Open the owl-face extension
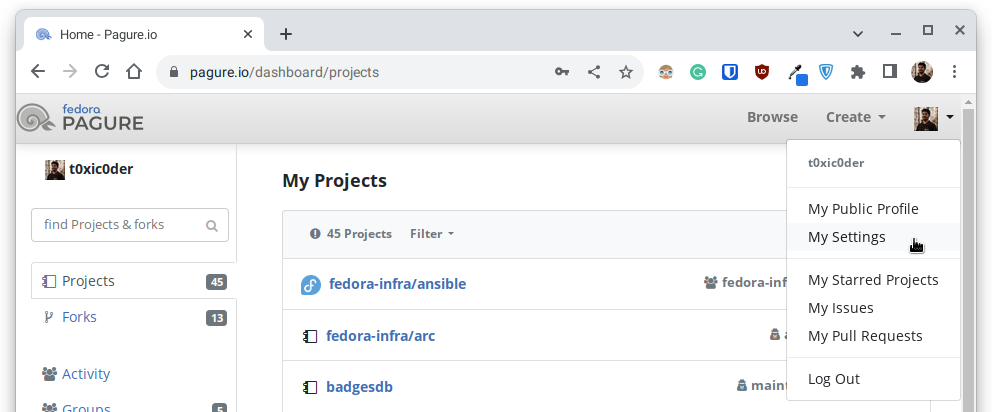 point(666,72)
